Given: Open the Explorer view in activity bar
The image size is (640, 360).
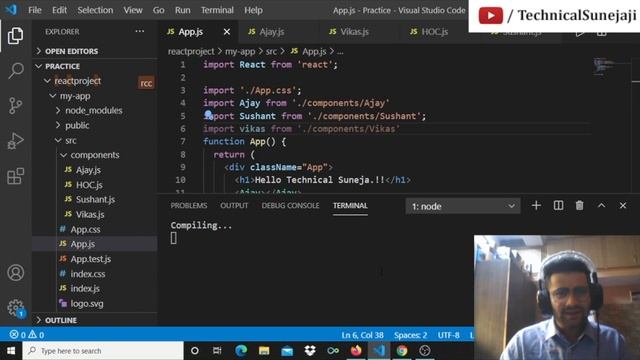Looking at the screenshot, I should (16, 36).
